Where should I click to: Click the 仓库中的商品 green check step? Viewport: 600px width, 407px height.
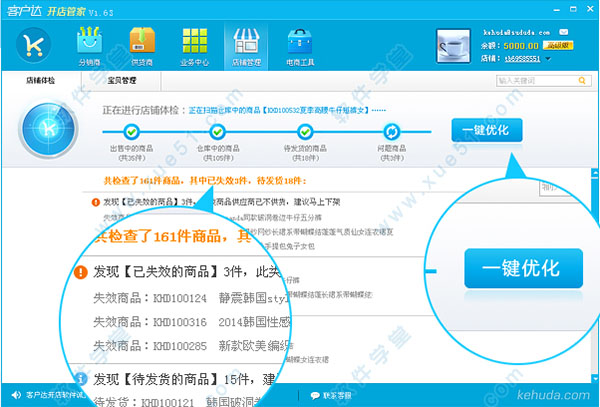(x=217, y=131)
